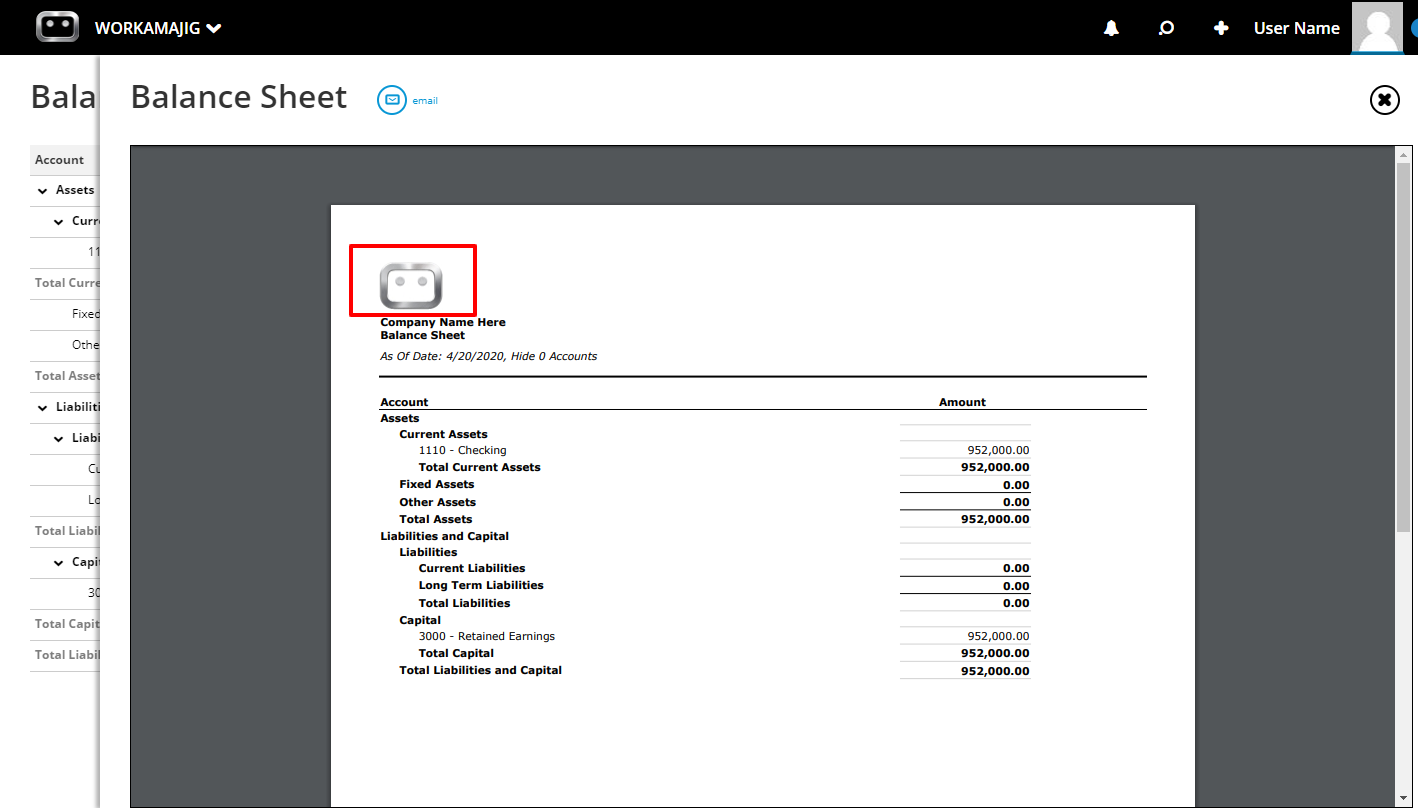Click the 'Total Asset' row in background list
The width and height of the screenshot is (1418, 808).
[65, 376]
